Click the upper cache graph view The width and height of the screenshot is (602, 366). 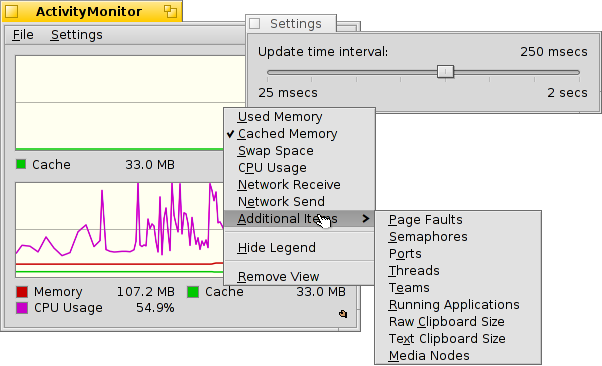point(131,103)
